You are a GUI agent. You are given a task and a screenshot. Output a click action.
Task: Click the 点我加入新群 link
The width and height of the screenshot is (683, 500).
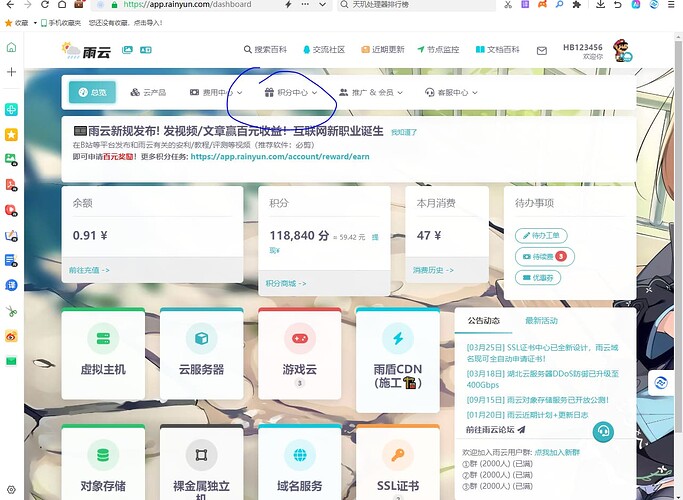click(557, 453)
